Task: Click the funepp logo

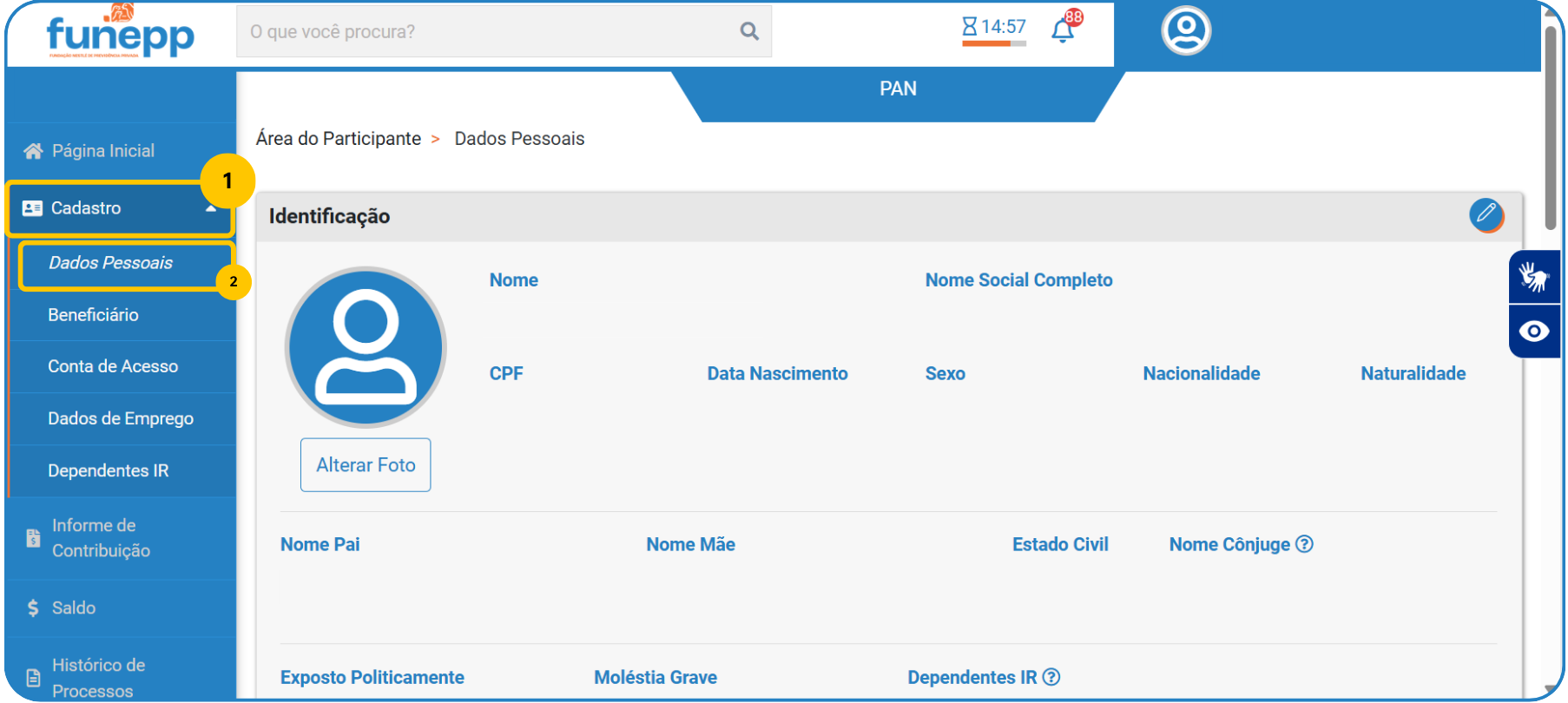Action: (x=120, y=35)
